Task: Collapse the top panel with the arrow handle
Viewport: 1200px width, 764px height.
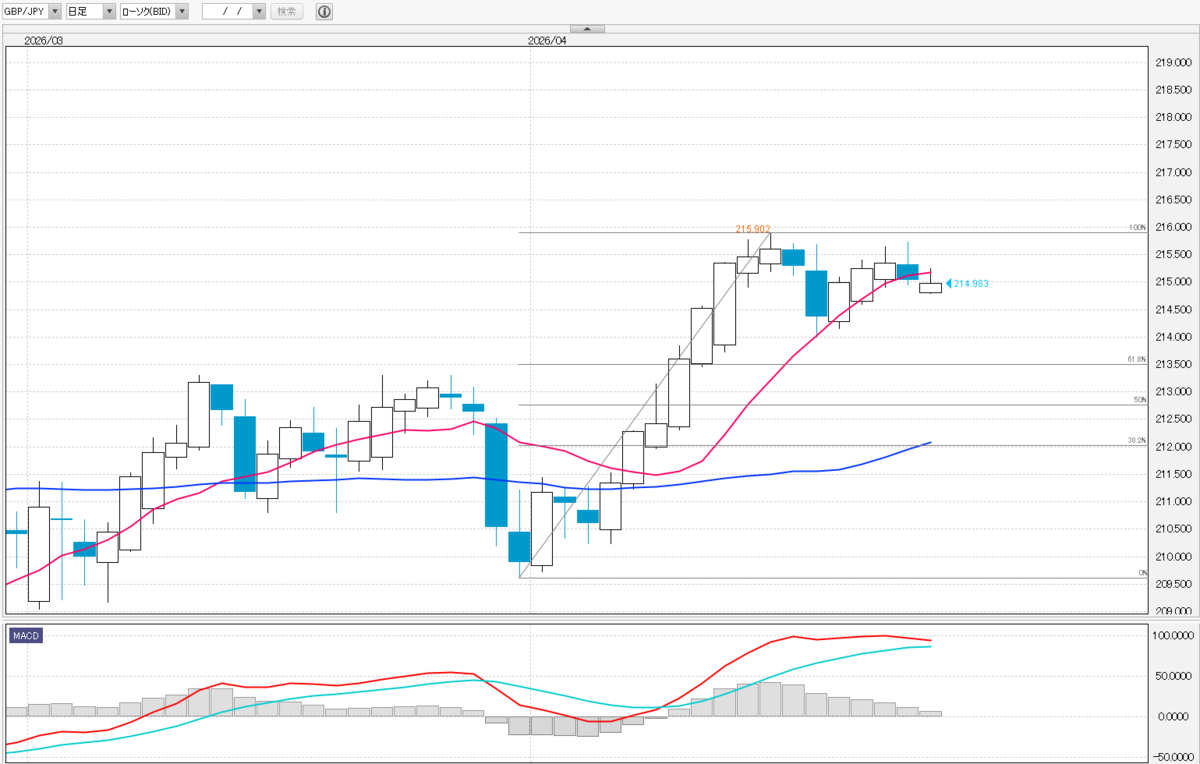Action: [587, 28]
